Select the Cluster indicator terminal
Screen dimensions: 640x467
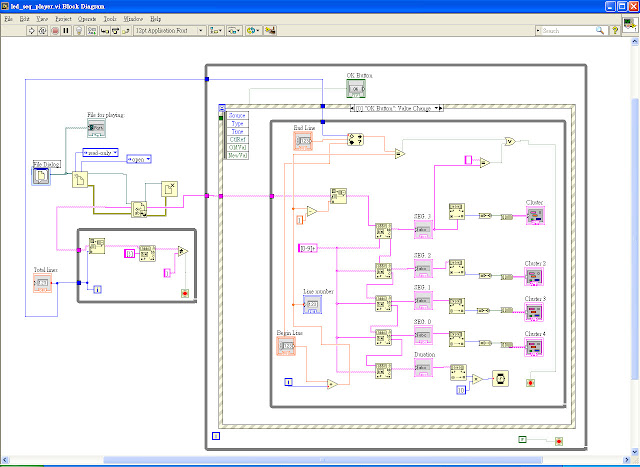tap(536, 216)
